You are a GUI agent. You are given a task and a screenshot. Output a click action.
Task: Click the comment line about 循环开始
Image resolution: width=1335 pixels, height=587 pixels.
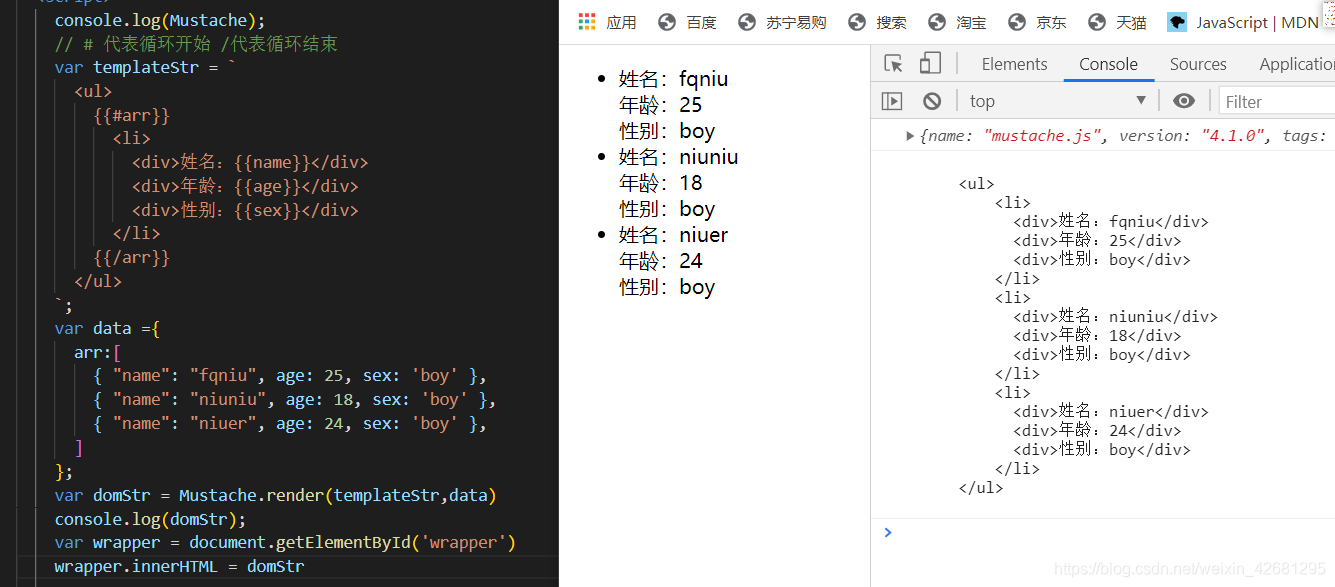(196, 44)
